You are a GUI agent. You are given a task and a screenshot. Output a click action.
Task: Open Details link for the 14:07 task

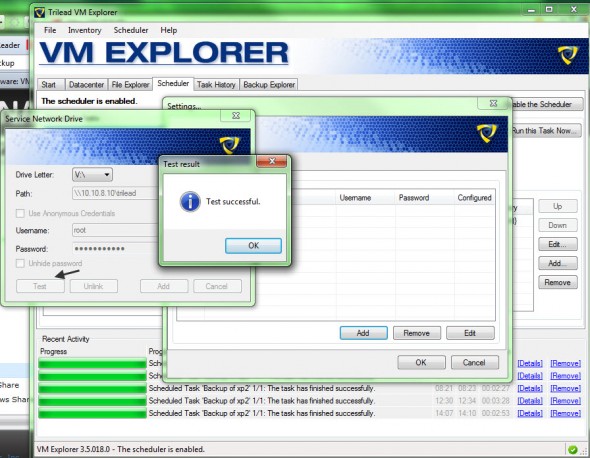pyautogui.click(x=530, y=413)
